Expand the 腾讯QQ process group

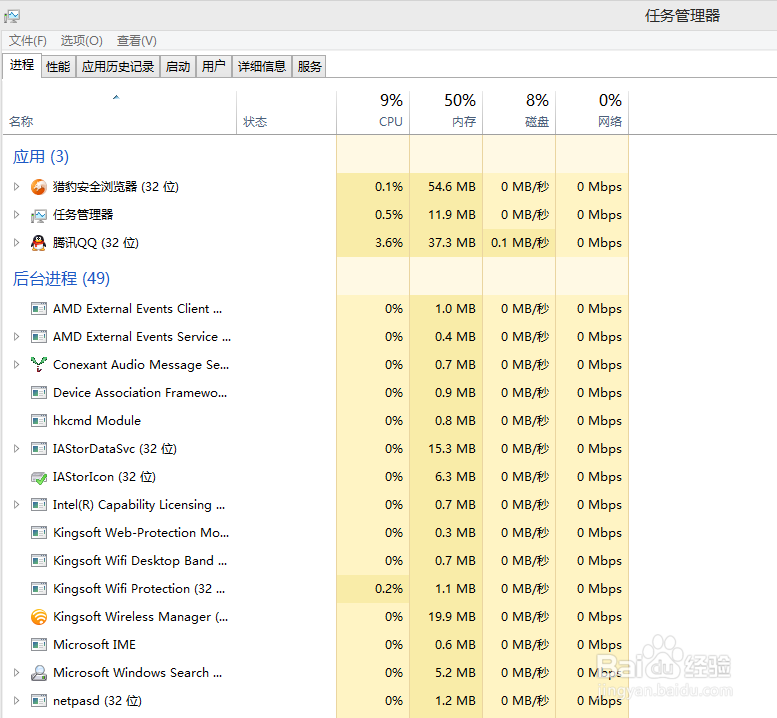coord(16,243)
